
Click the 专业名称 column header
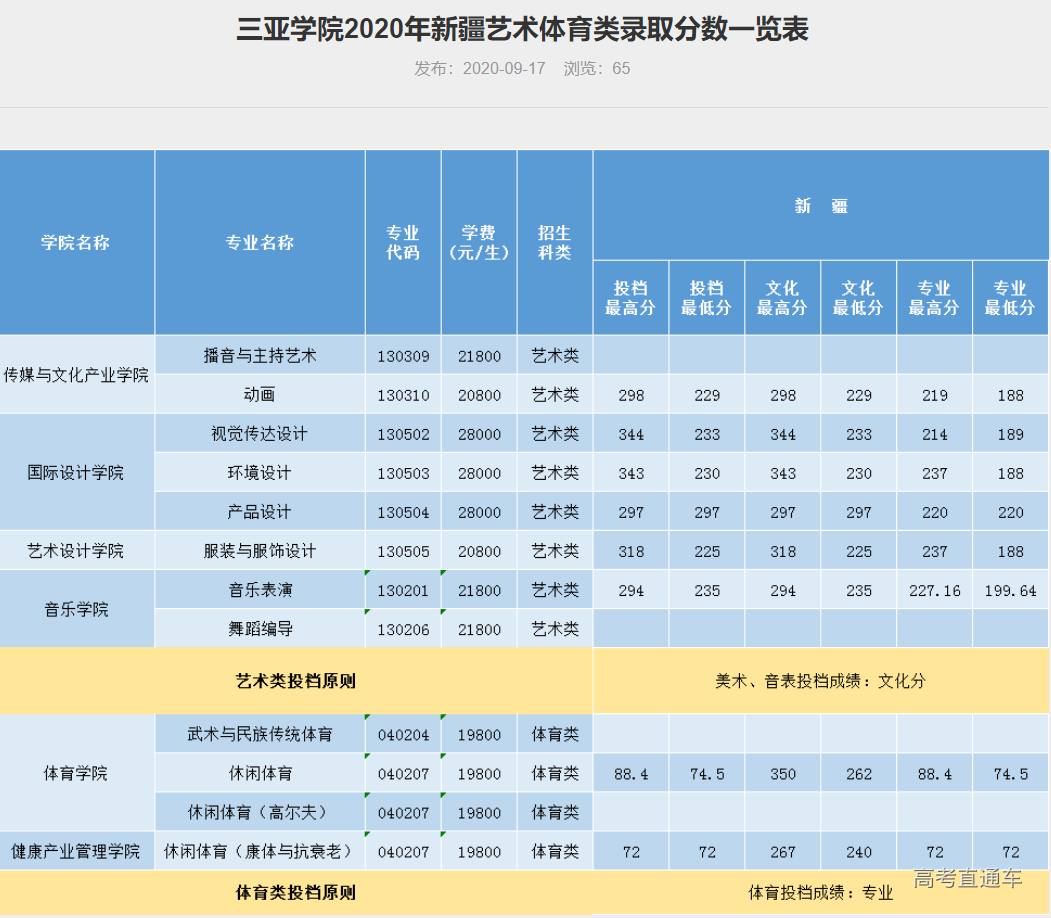262,242
